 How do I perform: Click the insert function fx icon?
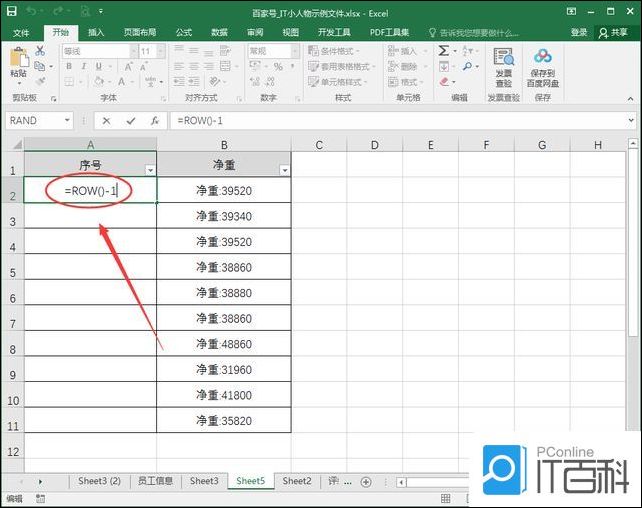155,120
